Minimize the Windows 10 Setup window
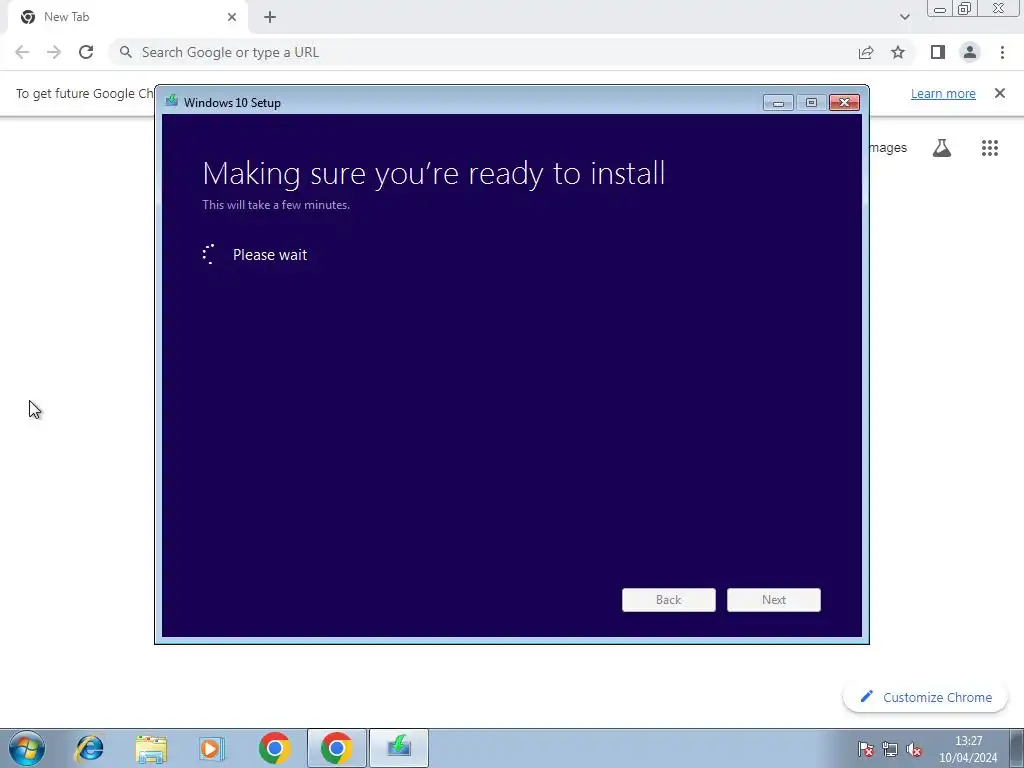The width and height of the screenshot is (1024, 768). coord(778,103)
